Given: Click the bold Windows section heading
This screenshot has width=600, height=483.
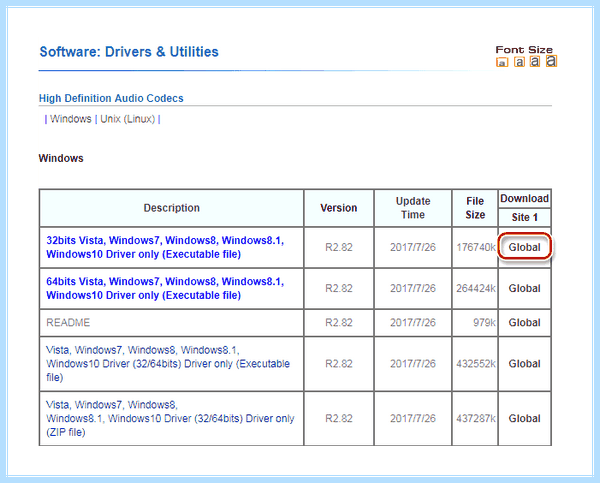Looking at the screenshot, I should (61, 158).
